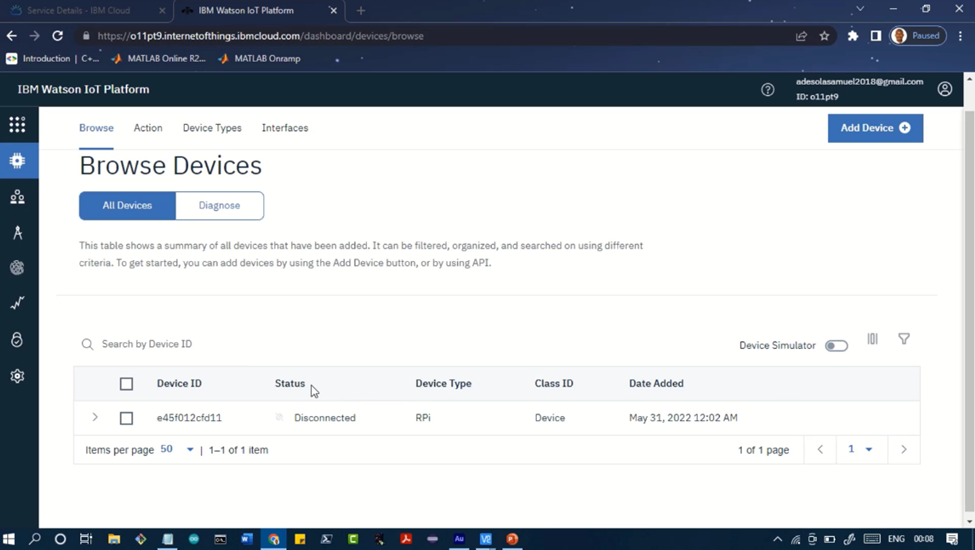Image resolution: width=975 pixels, height=550 pixels.
Task: Switch to the Browse tab
Action: [96, 128]
